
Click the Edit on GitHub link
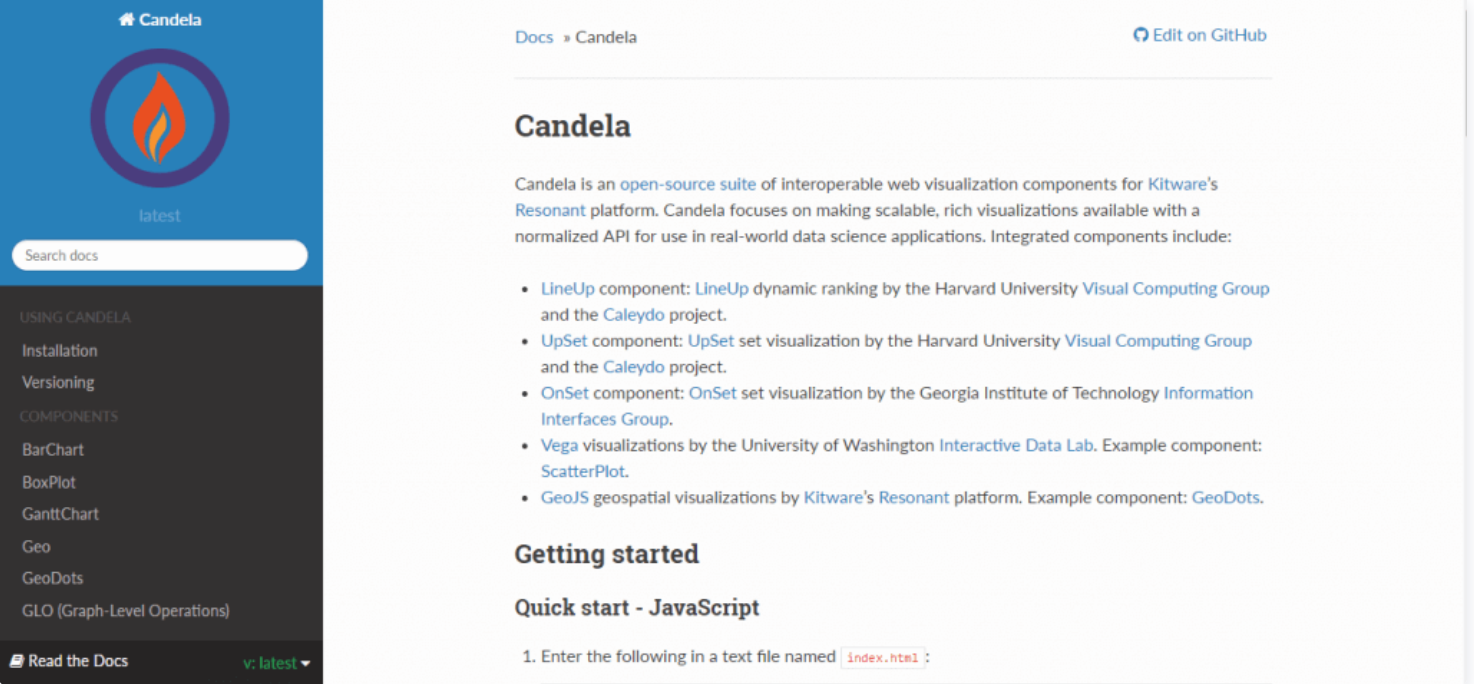[1200, 35]
